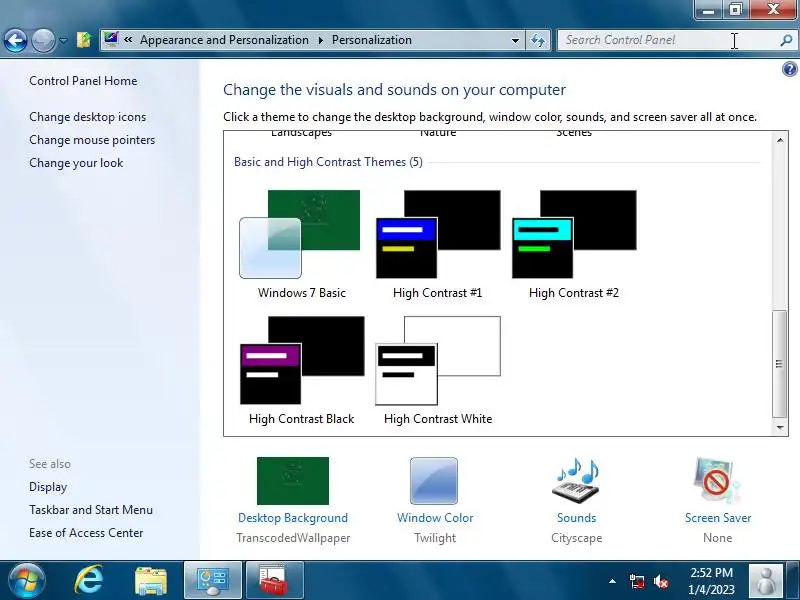800x600 pixels.
Task: Click the Twilight color label
Action: 435,538
